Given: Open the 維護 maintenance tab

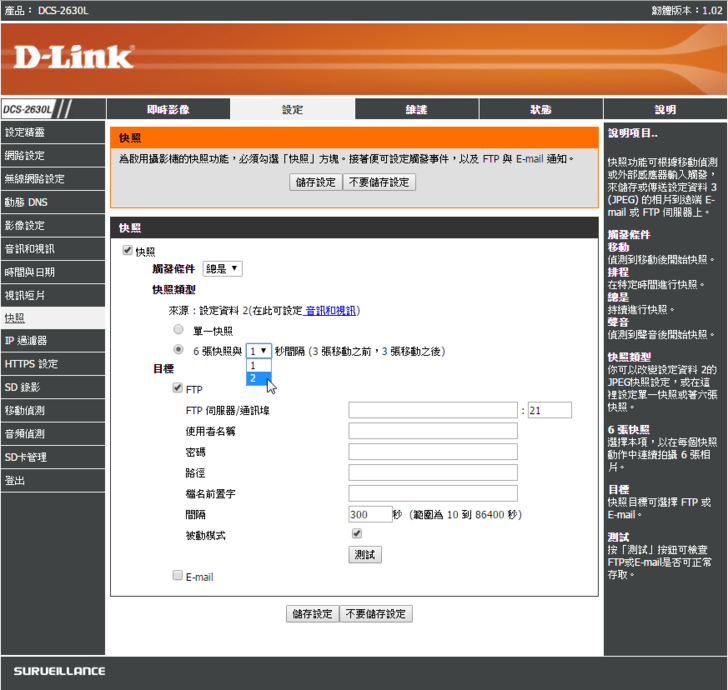Looking at the screenshot, I should click(416, 110).
